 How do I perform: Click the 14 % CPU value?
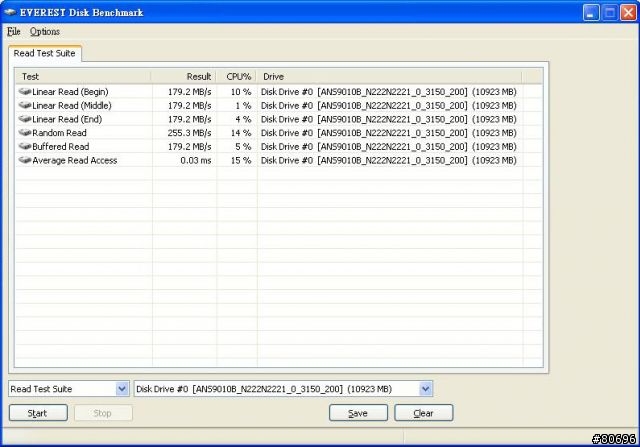click(x=241, y=133)
